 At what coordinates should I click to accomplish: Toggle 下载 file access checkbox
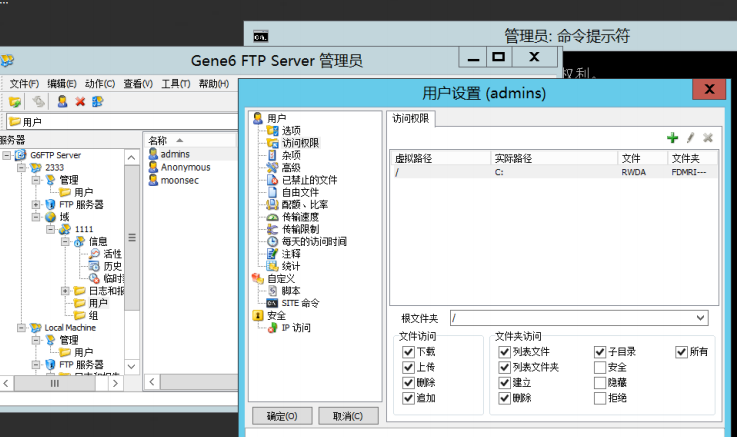(408, 352)
